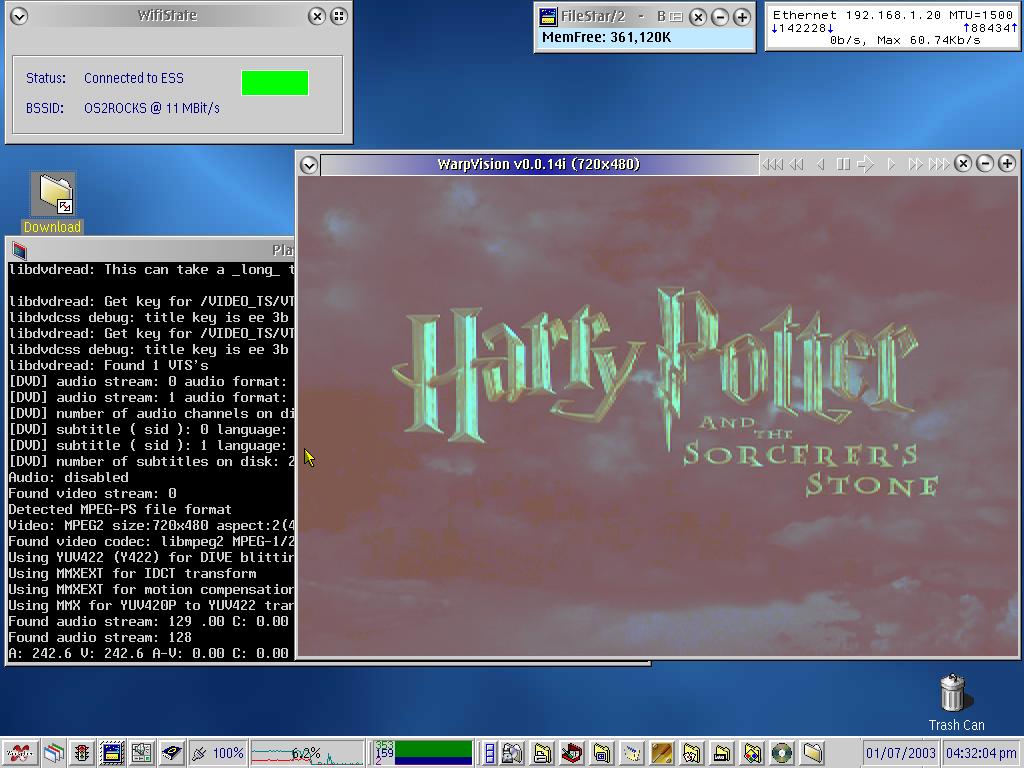Click the games folder icon in taskbar
The height and width of the screenshot is (768, 1024).
coord(692,754)
